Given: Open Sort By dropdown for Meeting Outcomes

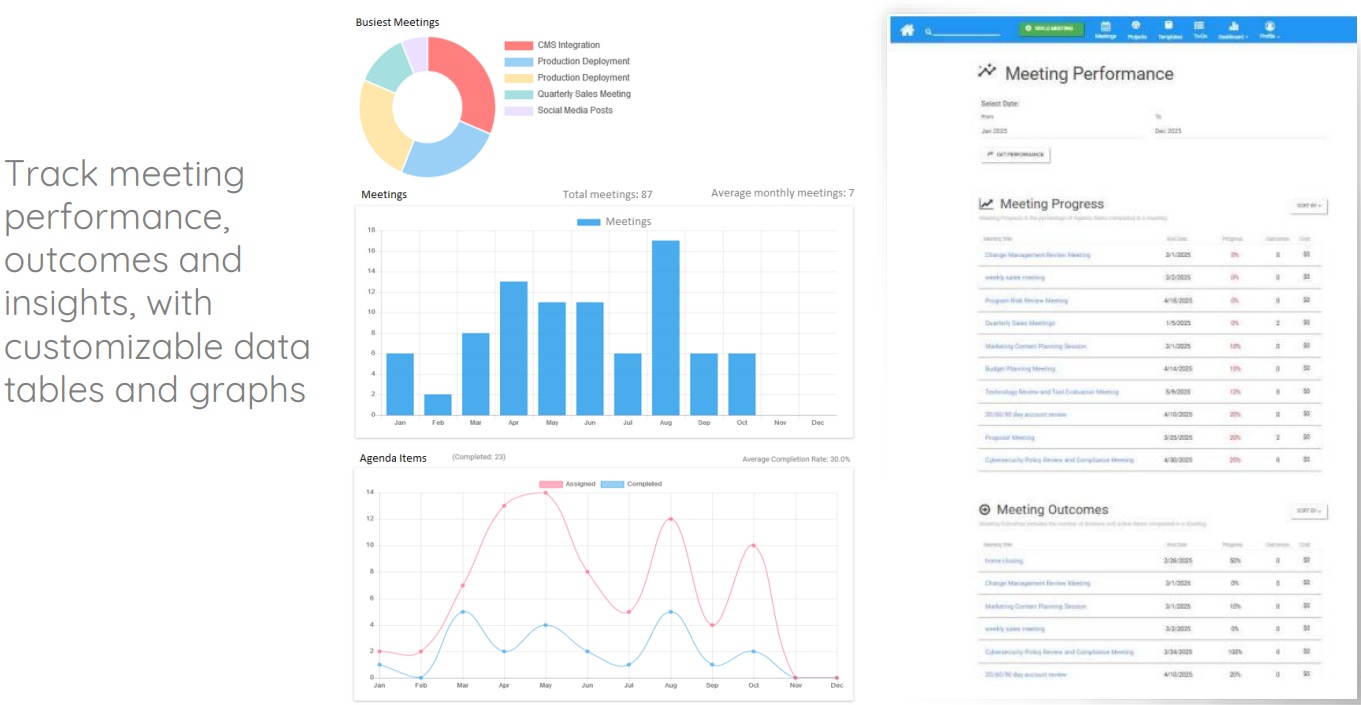Looking at the screenshot, I should click(x=1308, y=511).
